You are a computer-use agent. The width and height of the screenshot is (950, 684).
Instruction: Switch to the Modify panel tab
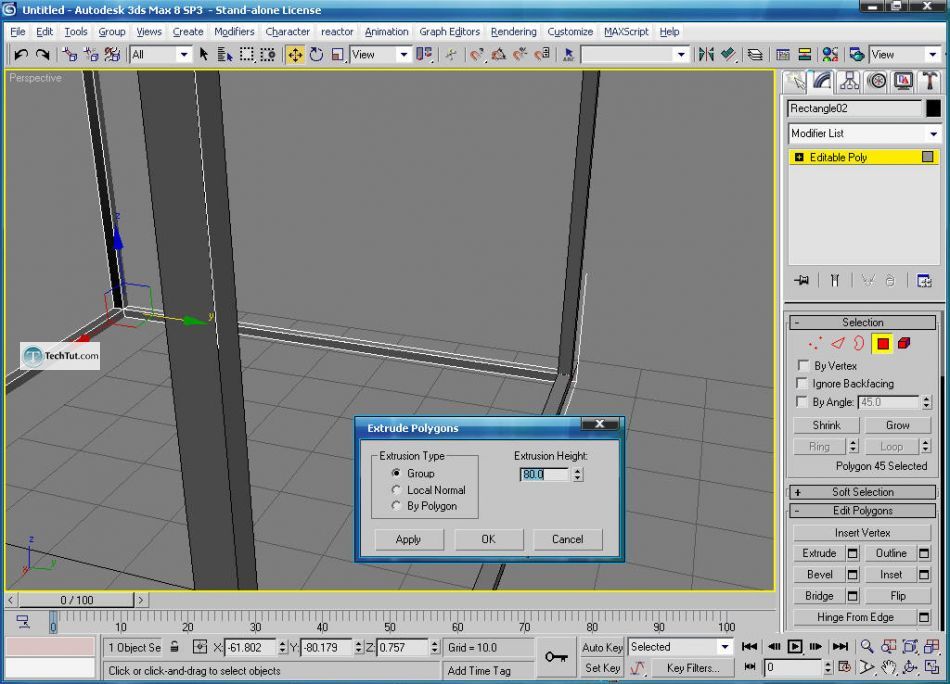(822, 81)
